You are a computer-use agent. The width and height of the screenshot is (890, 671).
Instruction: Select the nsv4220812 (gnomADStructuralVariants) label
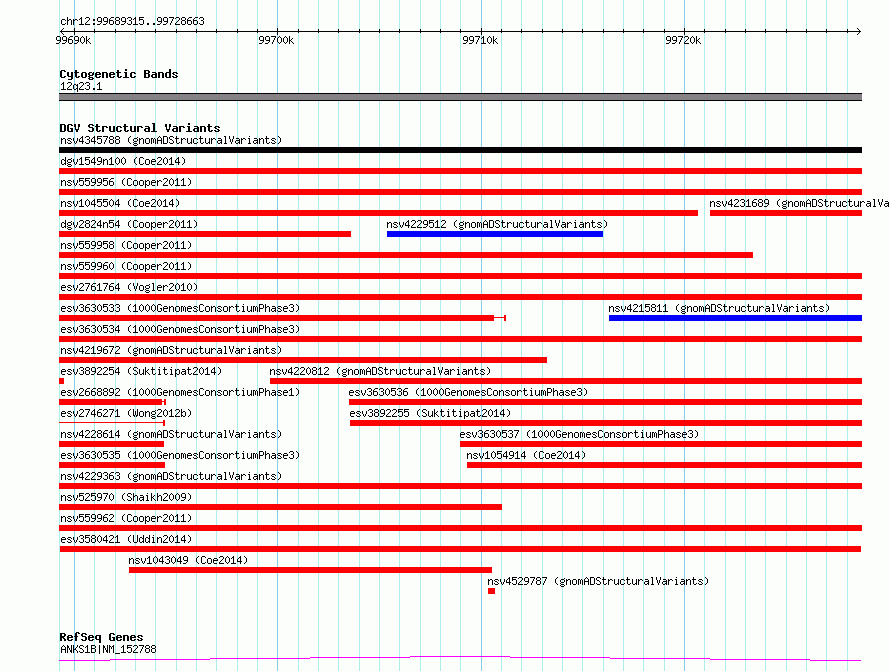(380, 371)
